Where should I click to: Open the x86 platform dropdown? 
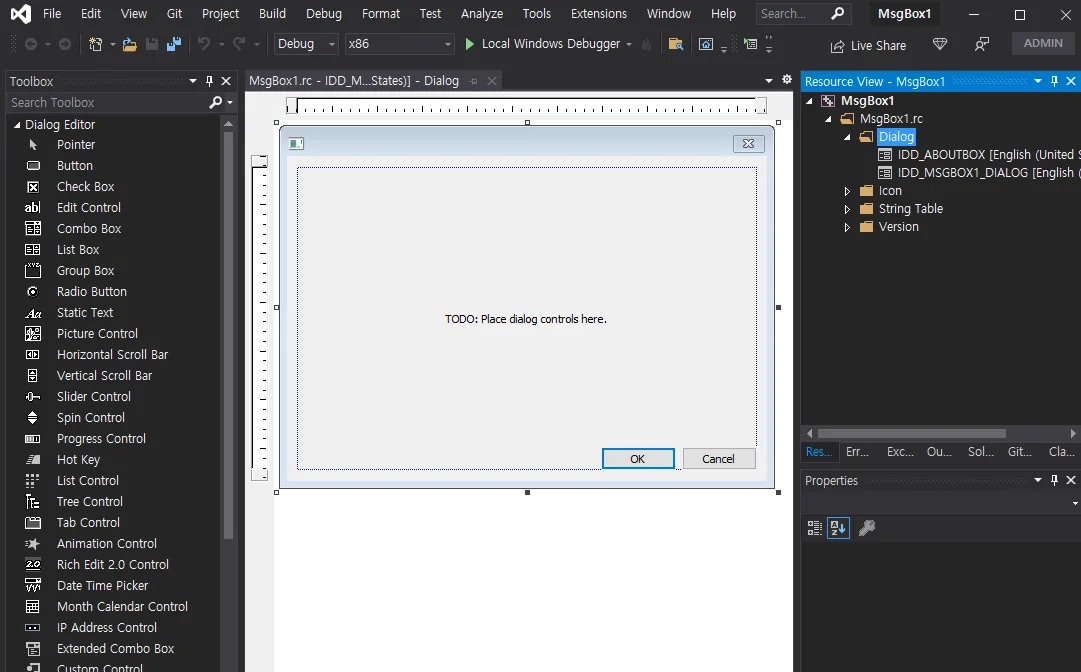coord(399,44)
